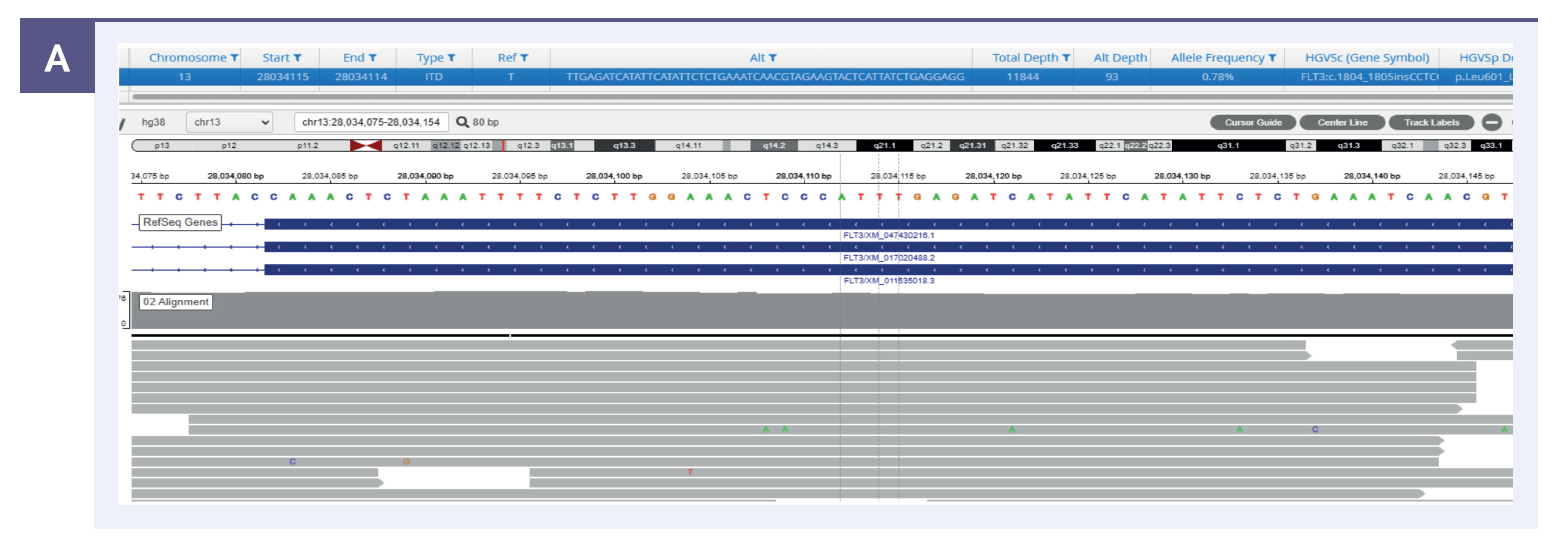Click the orange G mismatch in alignment reads
Image resolution: width=1562 pixels, height=553 pixels.
tap(405, 461)
